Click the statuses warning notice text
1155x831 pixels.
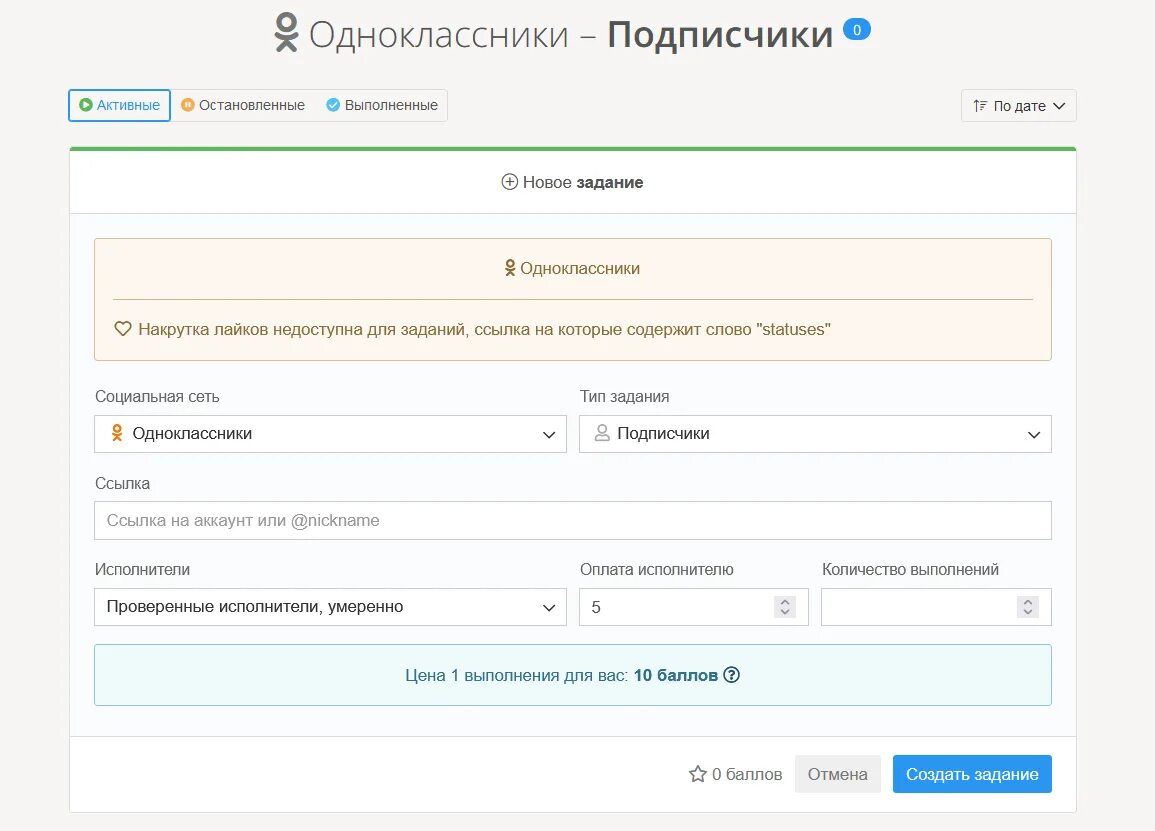click(x=484, y=329)
